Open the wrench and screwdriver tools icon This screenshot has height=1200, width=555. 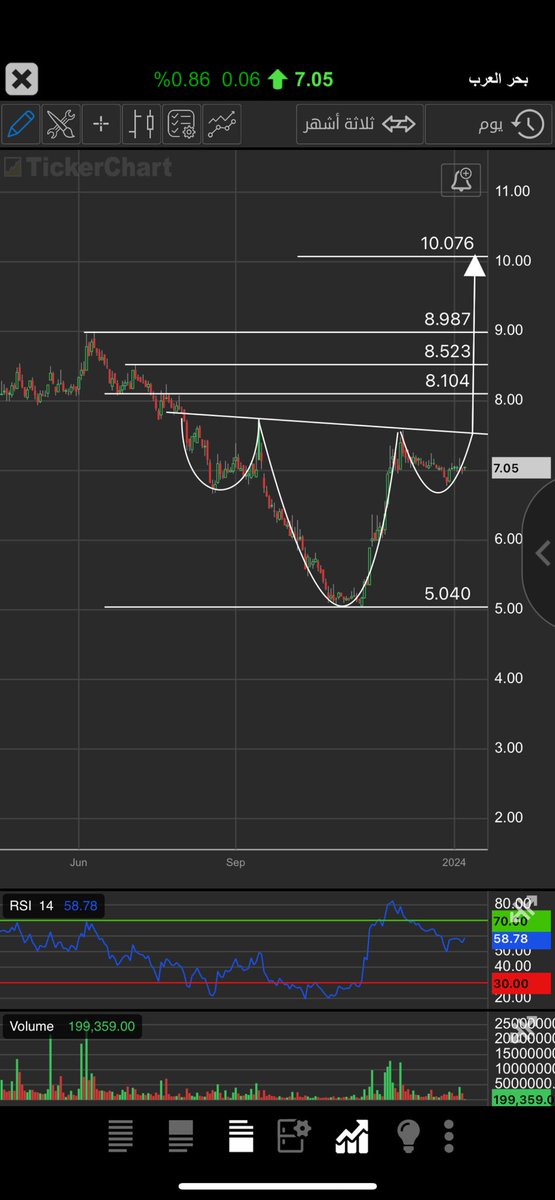[61, 125]
